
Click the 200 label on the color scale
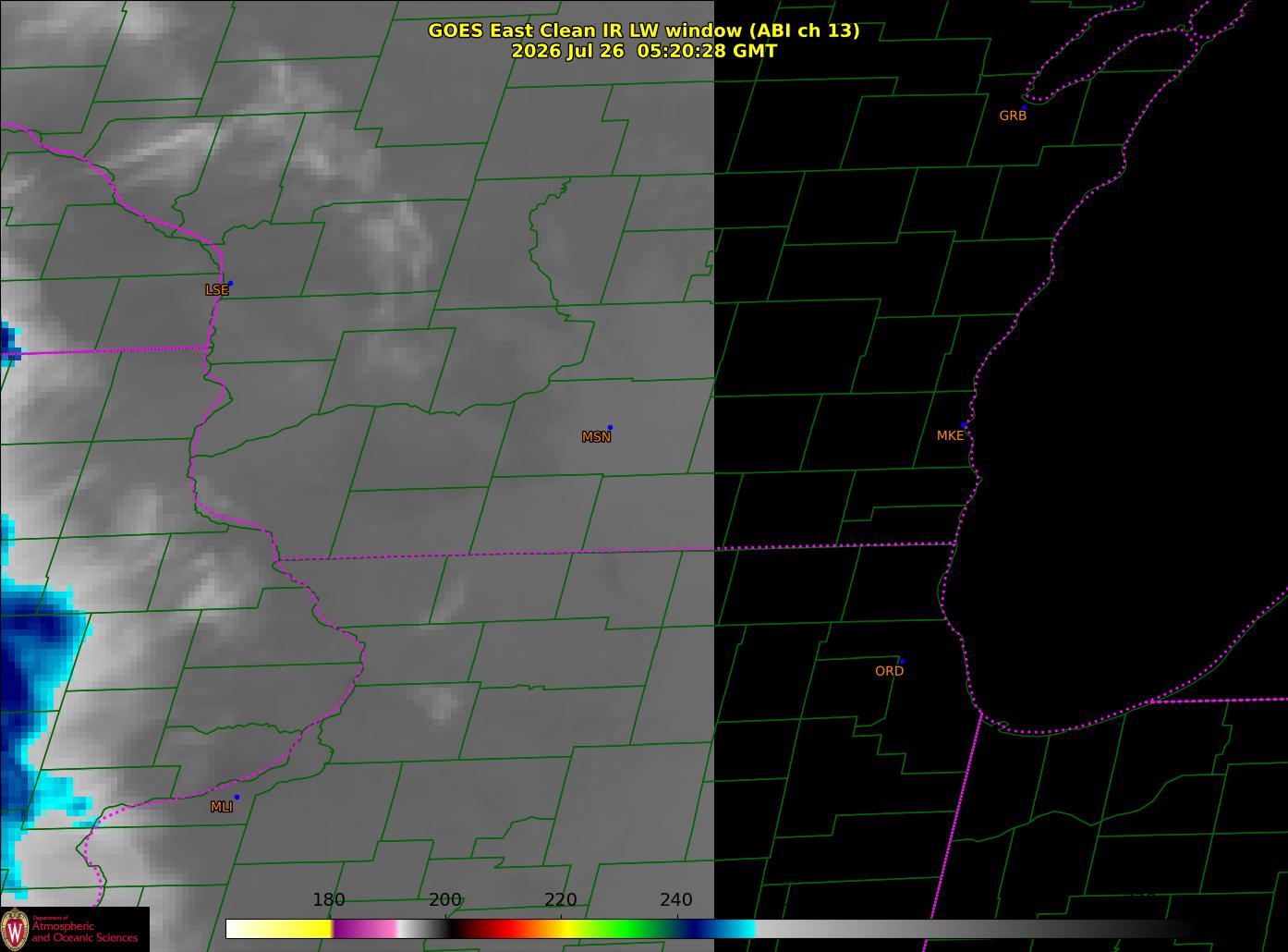tap(445, 900)
